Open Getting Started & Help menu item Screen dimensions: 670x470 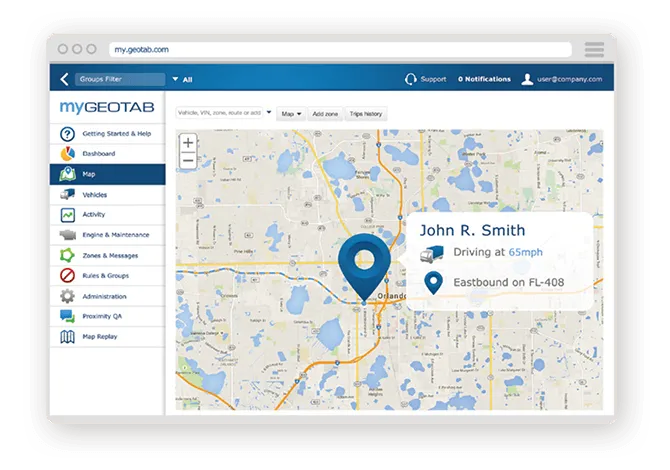108,134
